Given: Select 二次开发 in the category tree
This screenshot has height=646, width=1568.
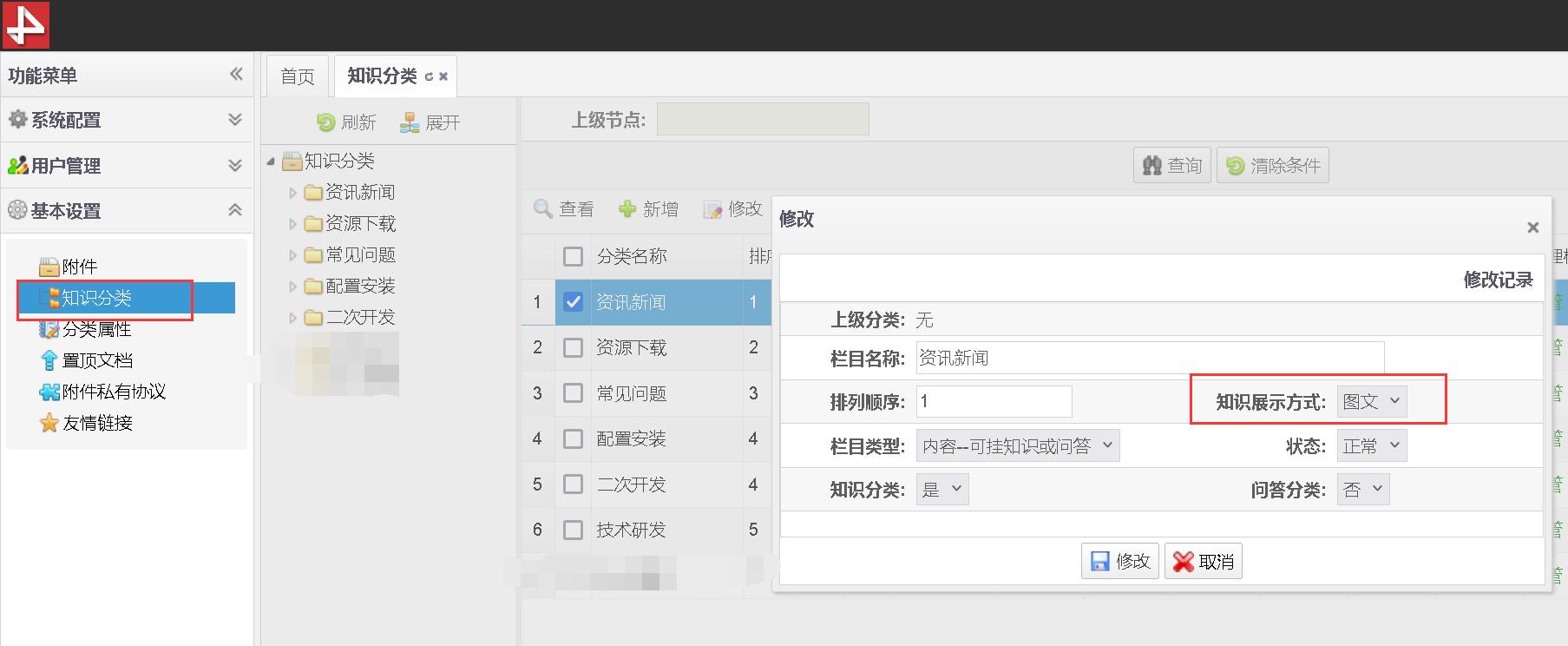Looking at the screenshot, I should [x=360, y=317].
